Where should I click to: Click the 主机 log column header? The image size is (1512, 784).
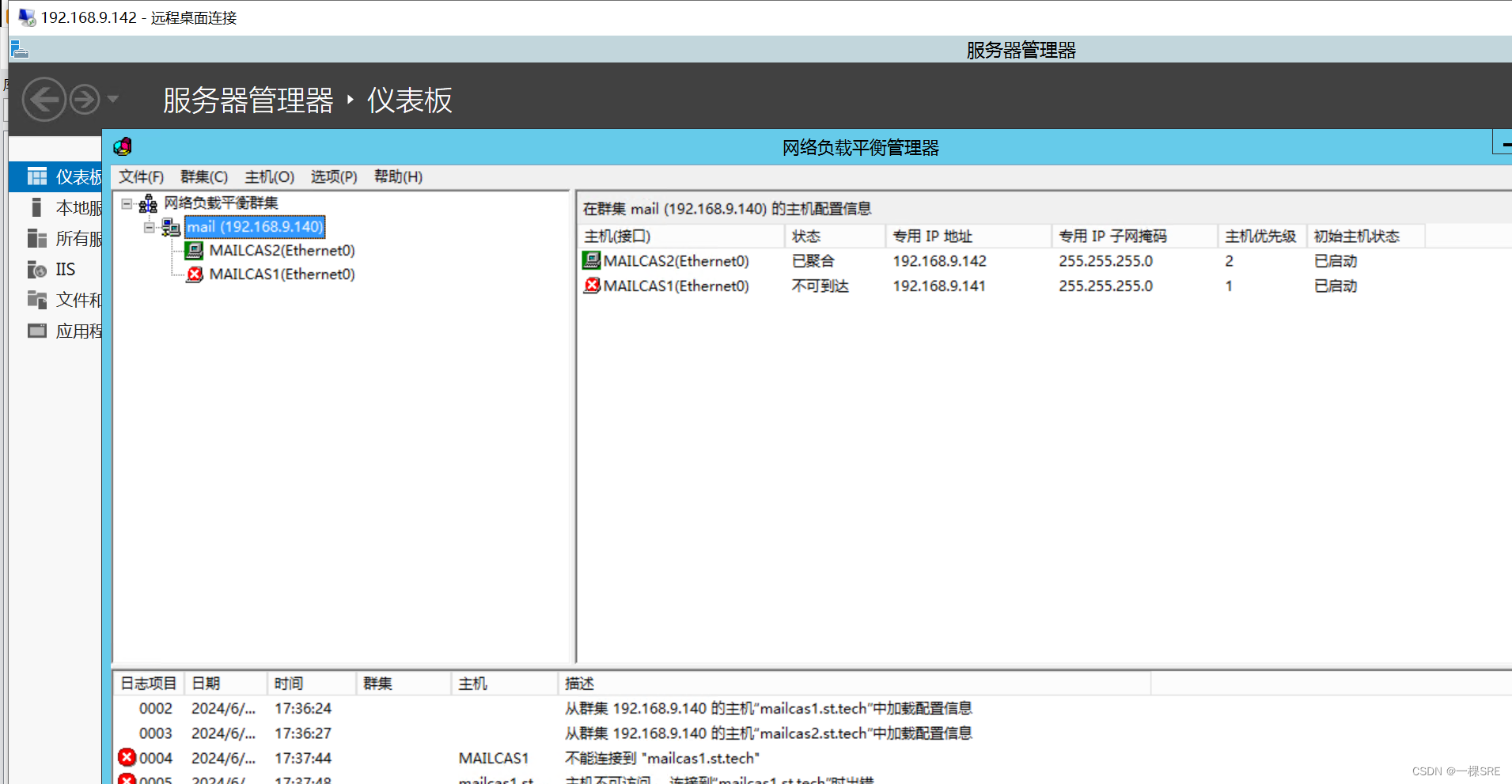coord(505,684)
